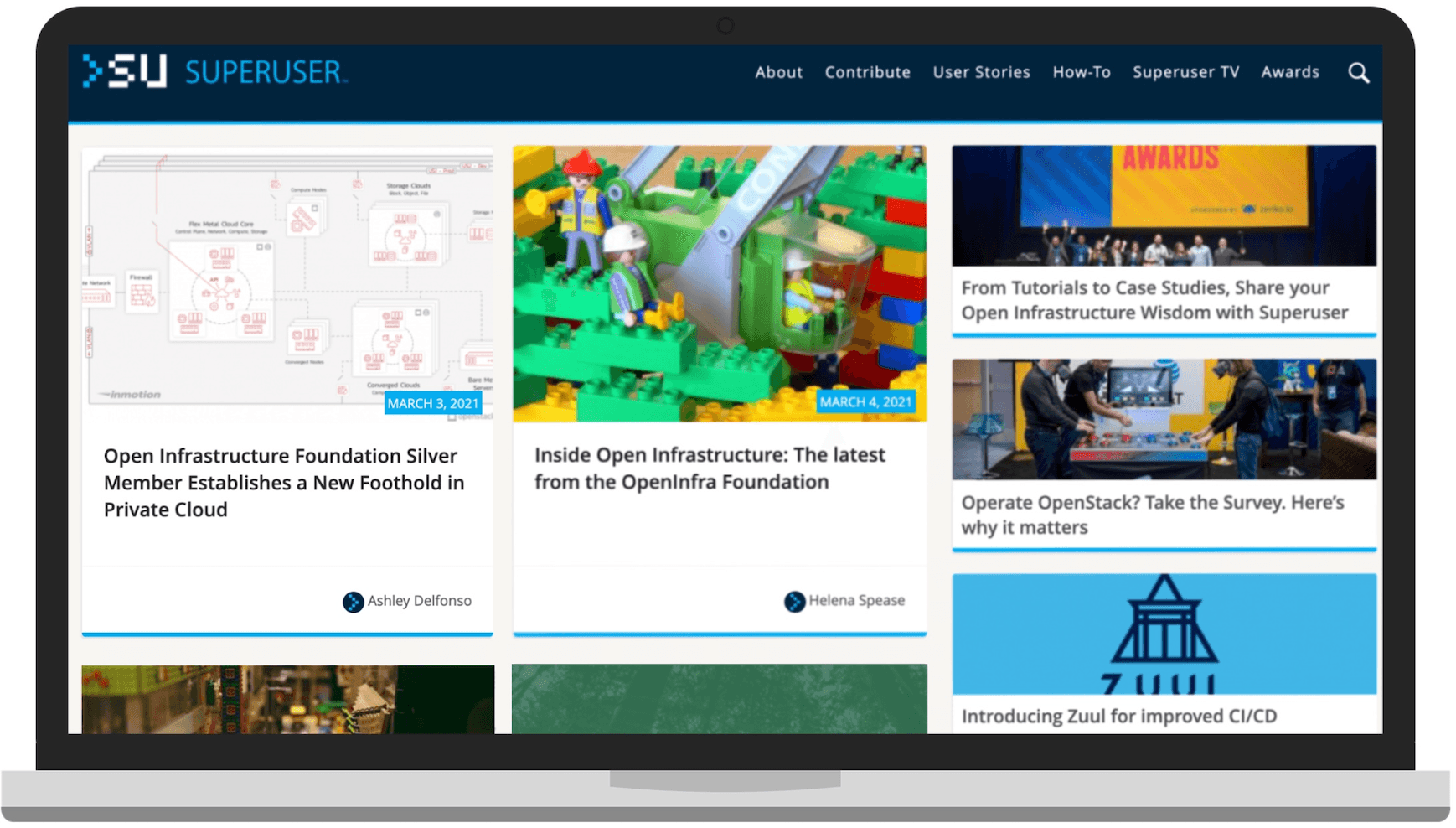The width and height of the screenshot is (1456, 828).
Task: Open Operate OpenStack survey article title
Action: (x=1152, y=515)
